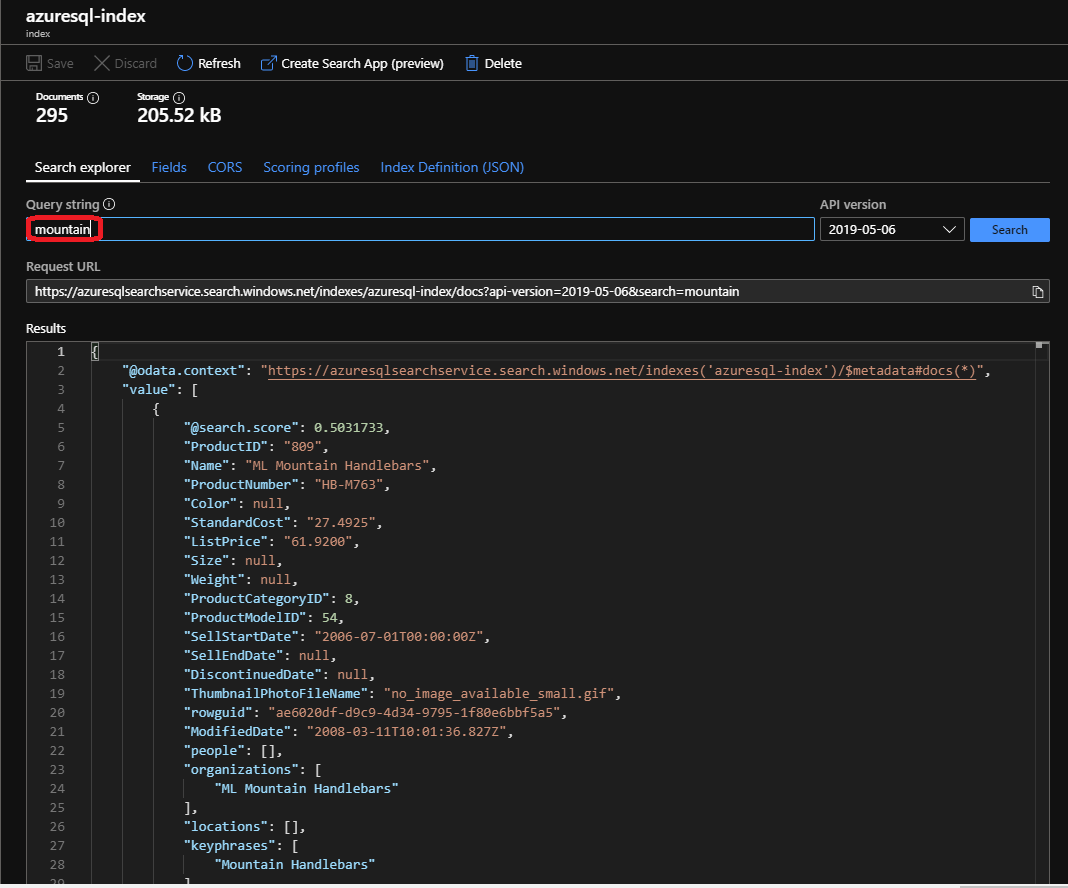This screenshot has height=888, width=1068.
Task: Click the Save label in toolbar
Action: point(60,63)
